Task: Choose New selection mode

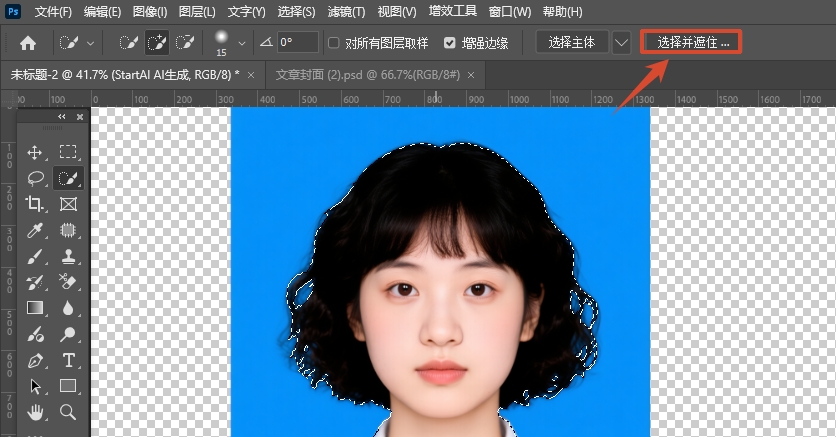Action: 128,43
